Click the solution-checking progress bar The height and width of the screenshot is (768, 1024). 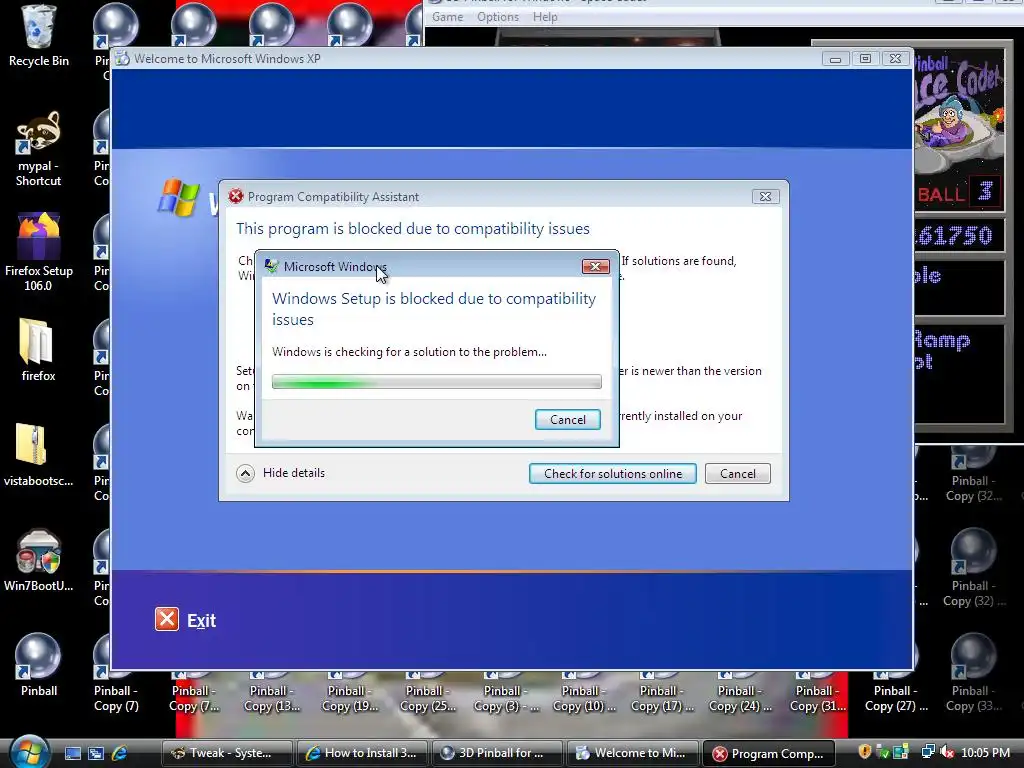point(436,381)
